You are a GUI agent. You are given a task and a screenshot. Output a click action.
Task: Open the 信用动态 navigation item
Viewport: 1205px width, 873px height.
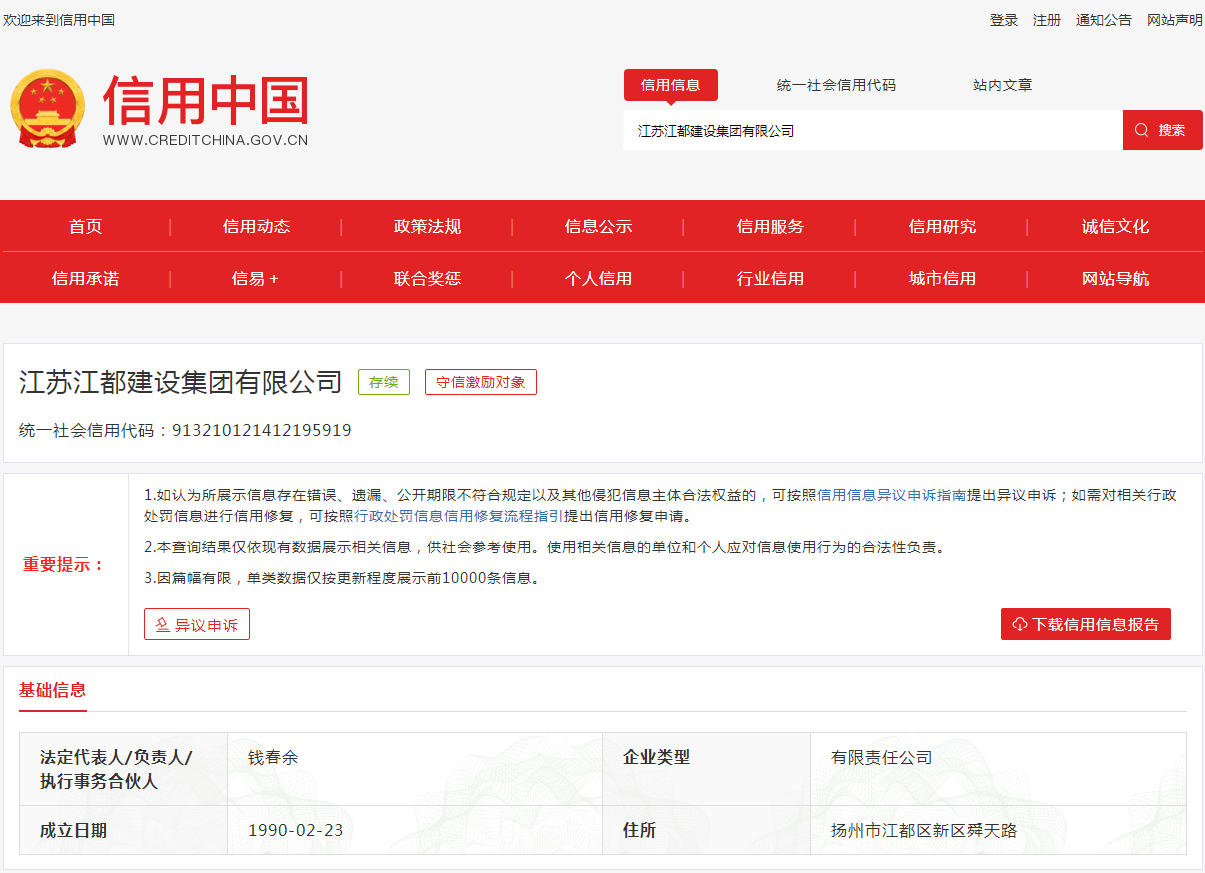point(256,227)
